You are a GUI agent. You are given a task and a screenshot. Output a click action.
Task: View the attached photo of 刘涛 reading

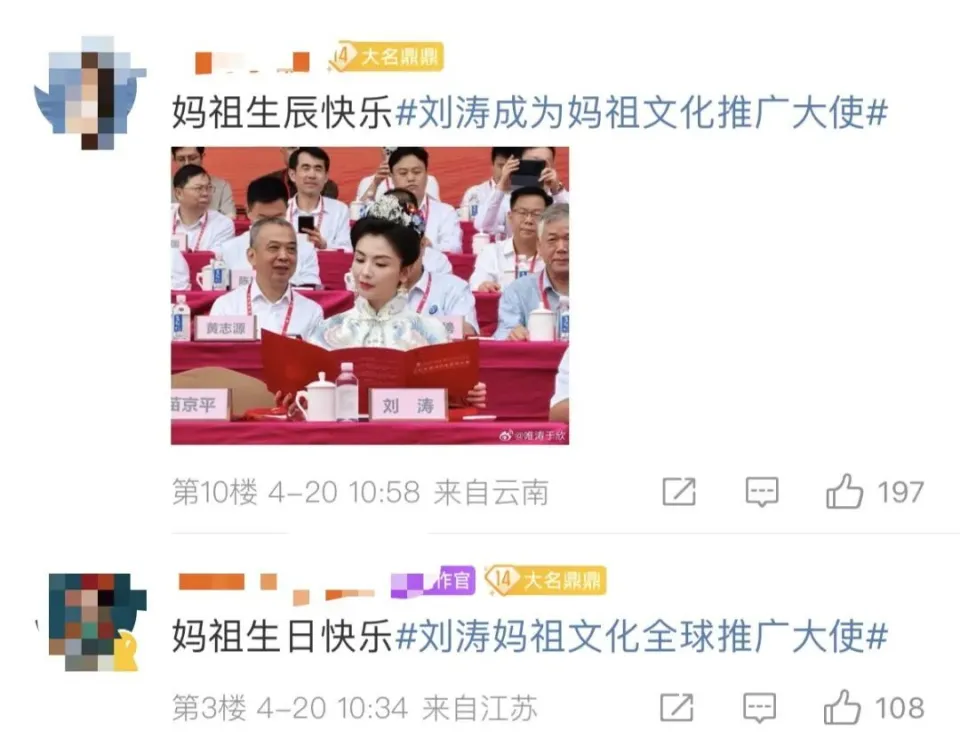[x=370, y=296]
